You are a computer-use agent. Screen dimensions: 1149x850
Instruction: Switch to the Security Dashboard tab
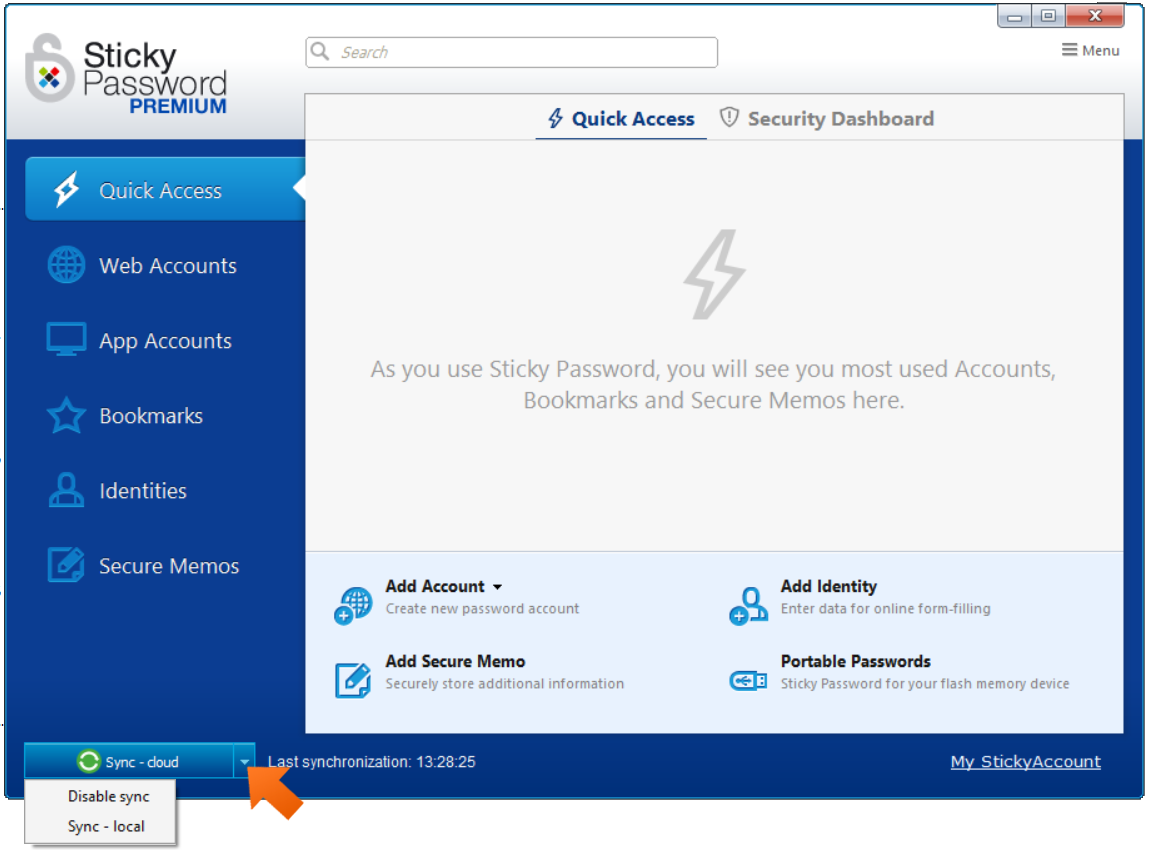tap(827, 119)
